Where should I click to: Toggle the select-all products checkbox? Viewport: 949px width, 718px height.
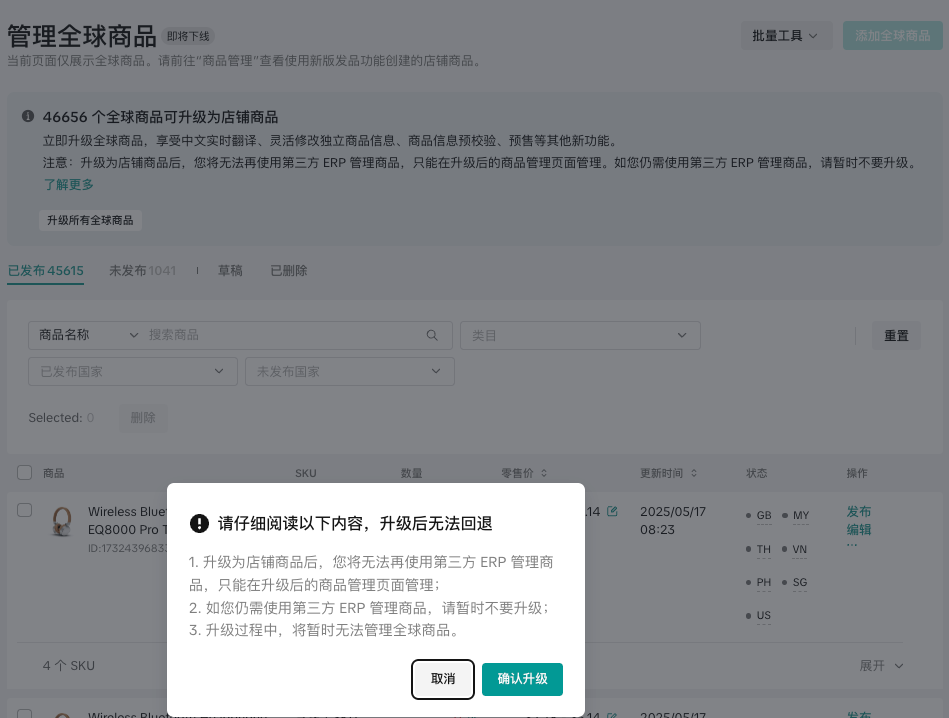click(x=25, y=473)
